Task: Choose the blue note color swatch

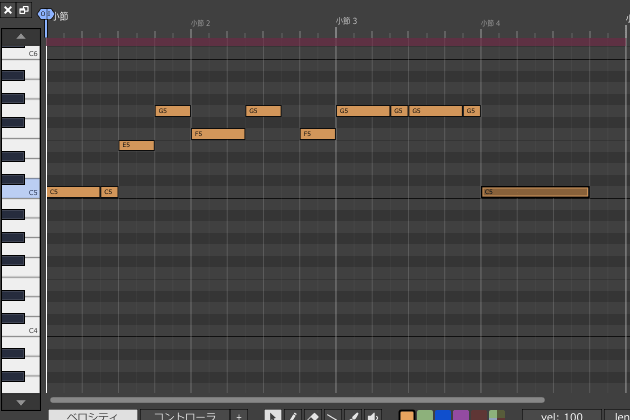Action: coord(443,415)
